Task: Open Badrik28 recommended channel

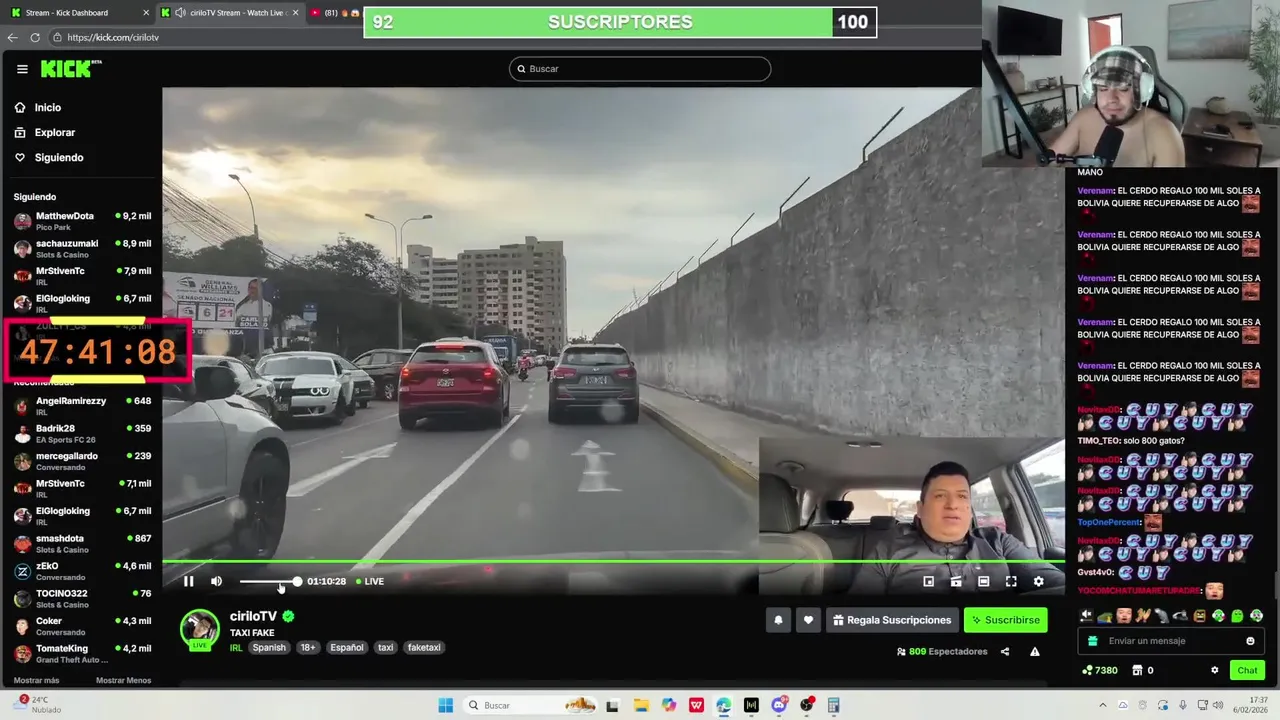Action: click(x=82, y=434)
